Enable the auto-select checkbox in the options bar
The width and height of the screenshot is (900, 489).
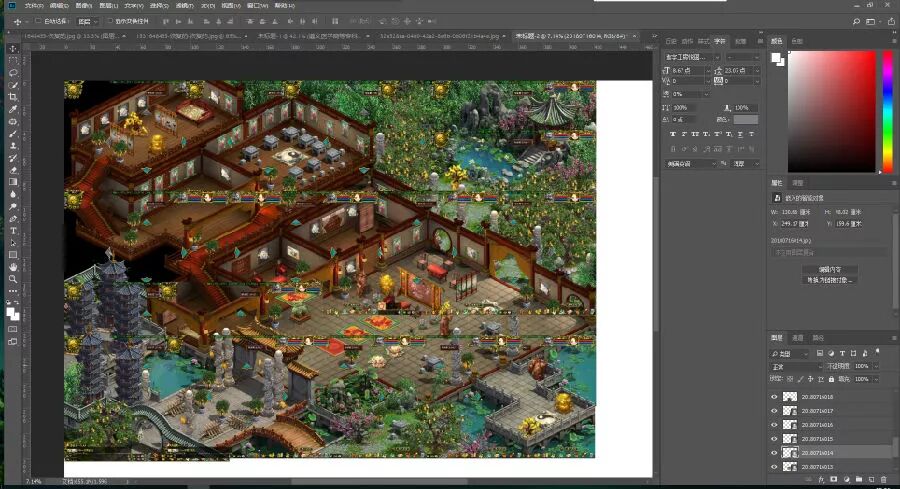38,21
